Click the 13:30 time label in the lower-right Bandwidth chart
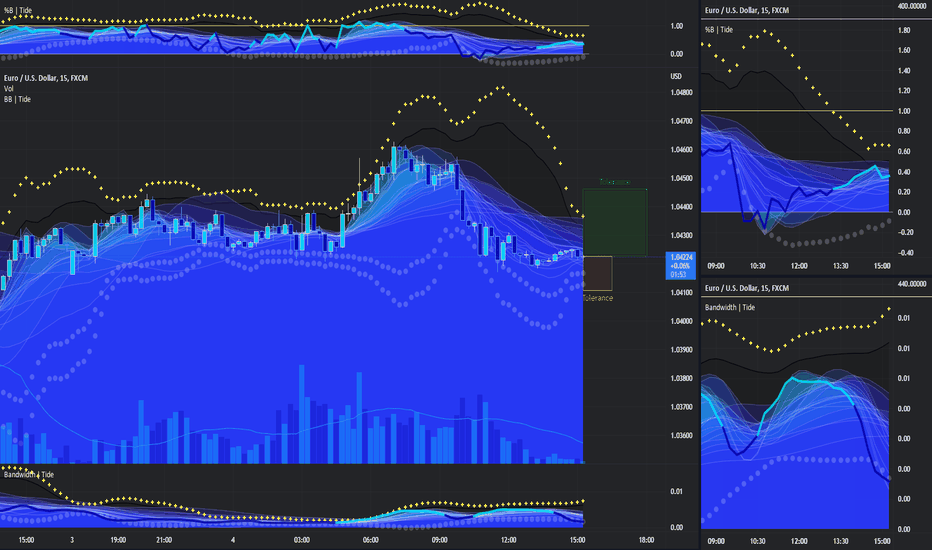This screenshot has width=932, height=550. click(x=840, y=541)
